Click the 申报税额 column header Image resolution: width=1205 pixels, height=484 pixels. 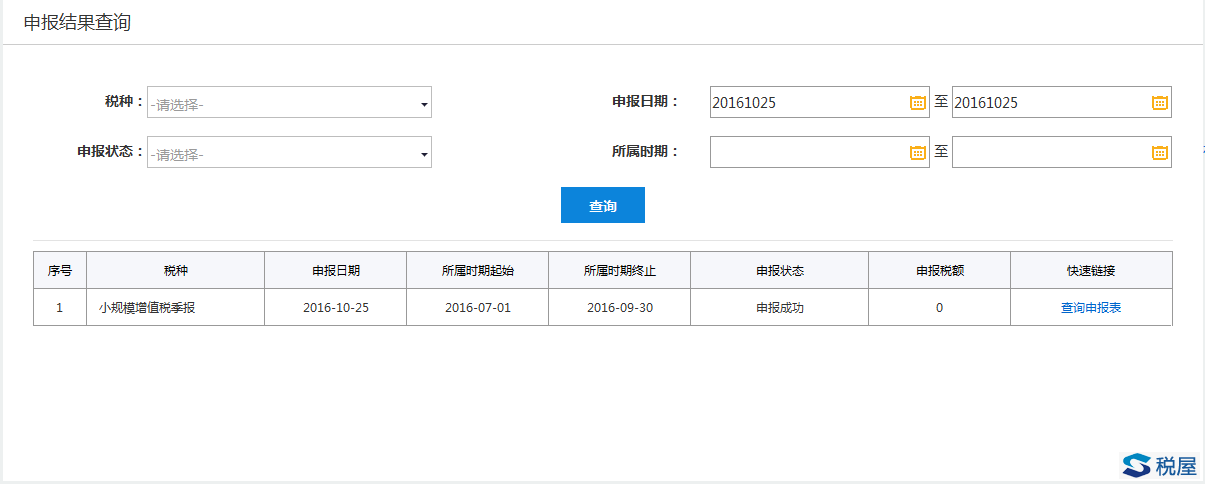[x=939, y=270]
